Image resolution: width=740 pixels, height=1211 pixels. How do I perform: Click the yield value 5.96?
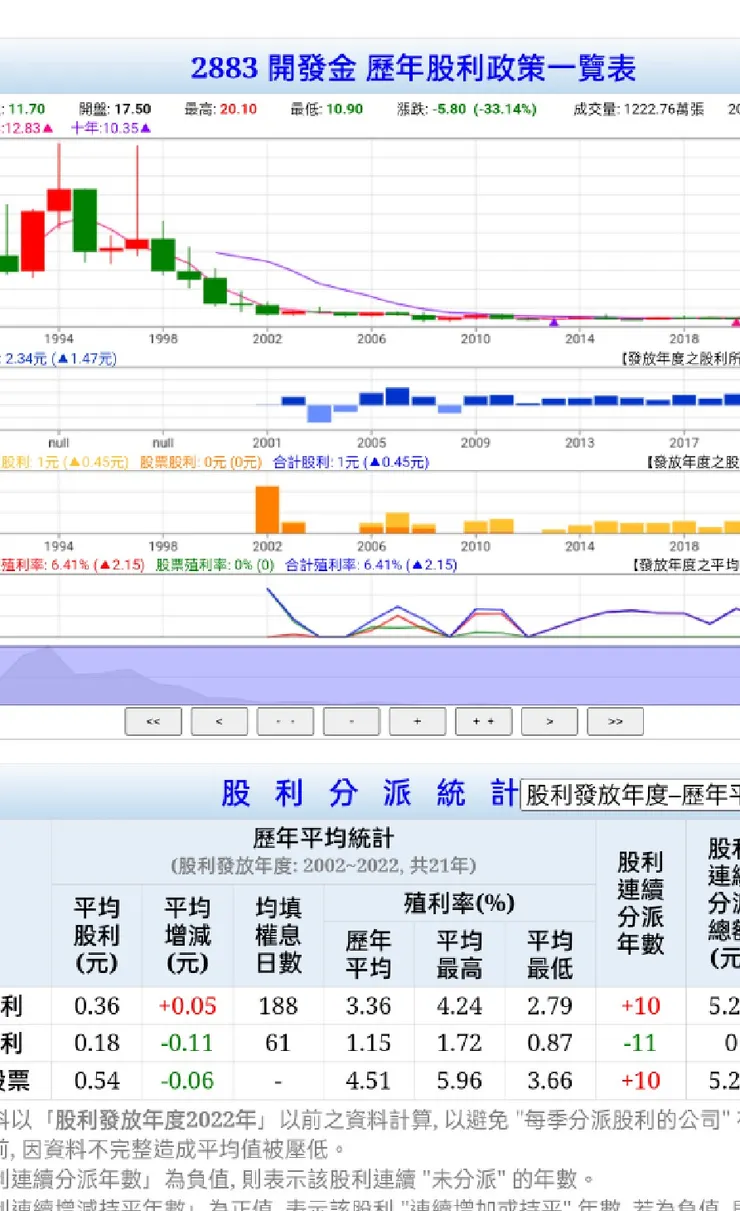click(459, 1081)
